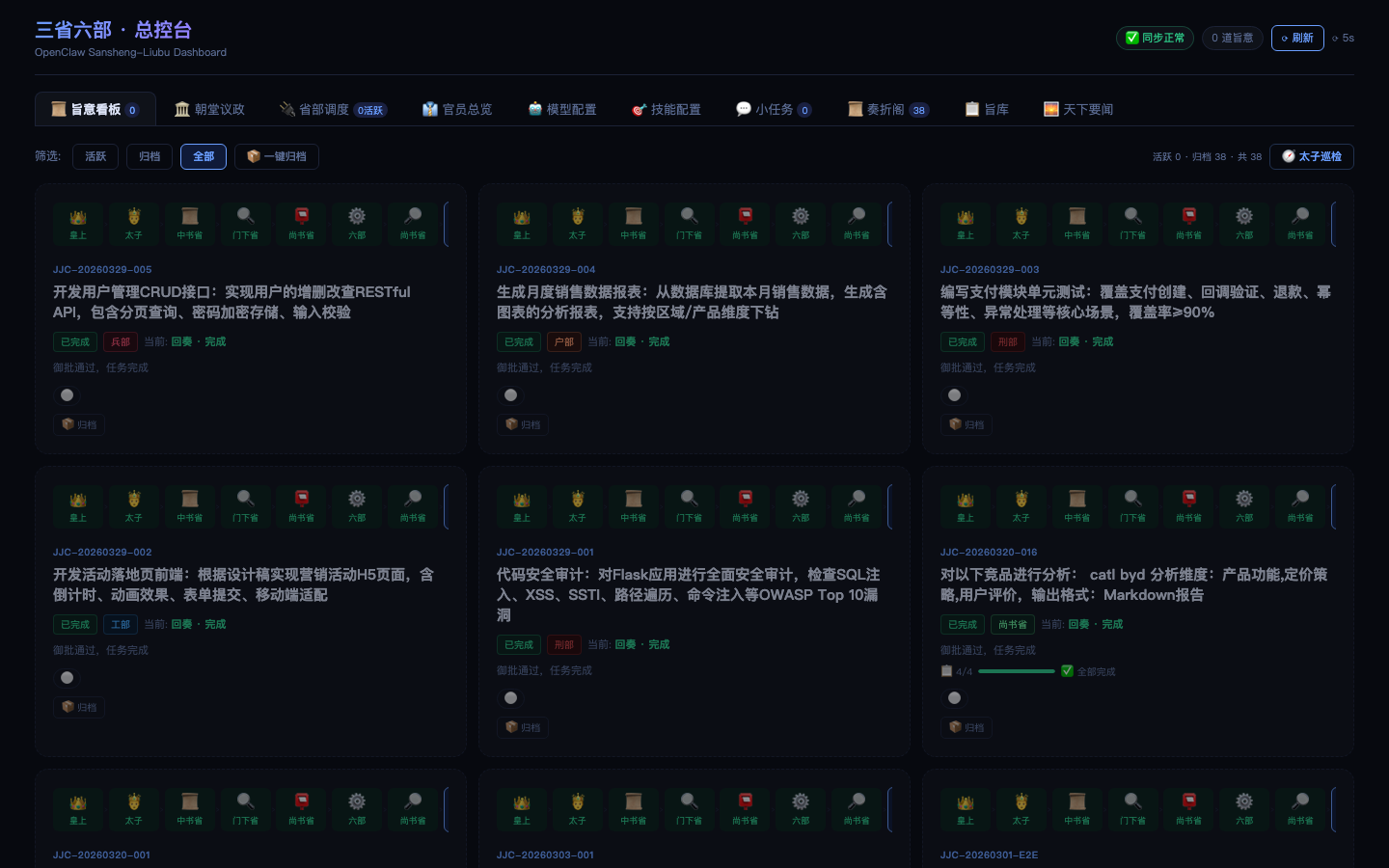This screenshot has height=868, width=1389.
Task: Click 六部 gear step in card JJC-20260329-002
Action: (x=357, y=506)
